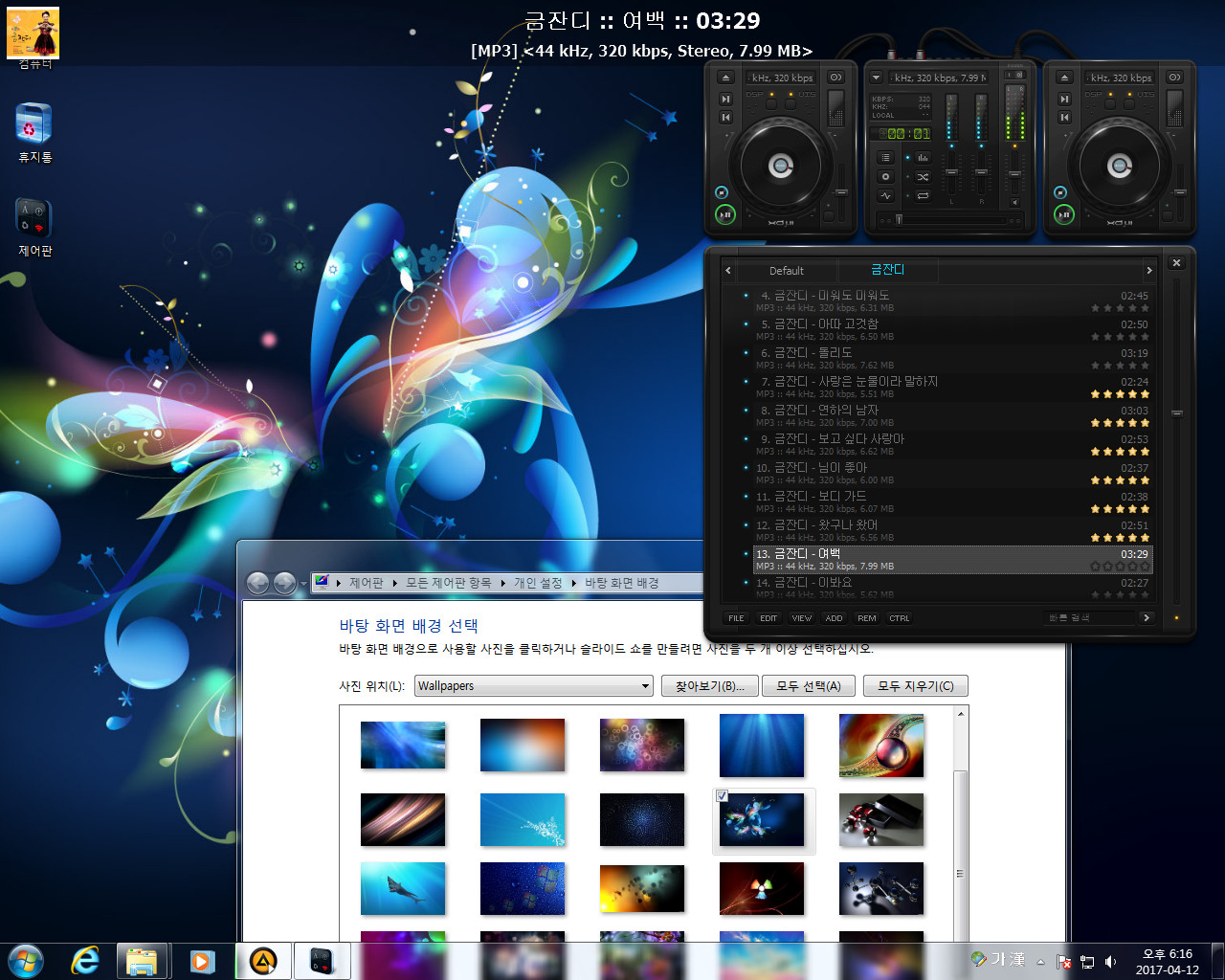Select the shark underwater wallpaper thumbnail
Image resolution: width=1225 pixels, height=980 pixels.
pos(403,889)
